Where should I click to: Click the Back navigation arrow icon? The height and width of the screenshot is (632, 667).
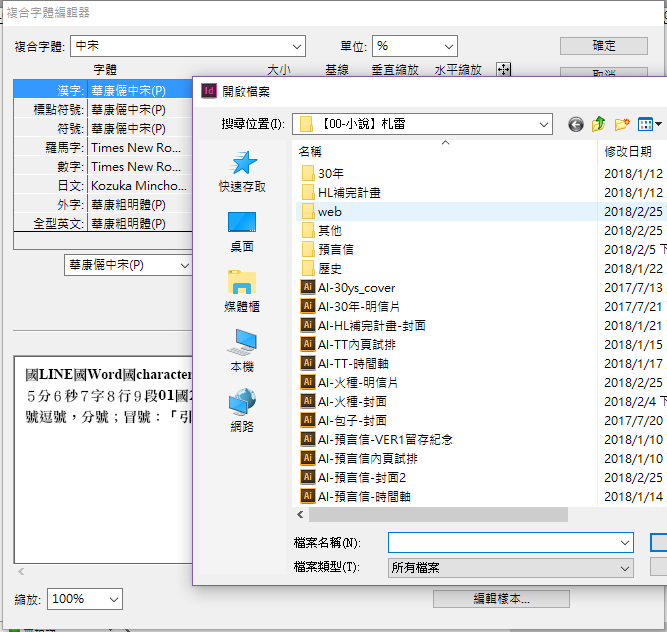pos(575,125)
